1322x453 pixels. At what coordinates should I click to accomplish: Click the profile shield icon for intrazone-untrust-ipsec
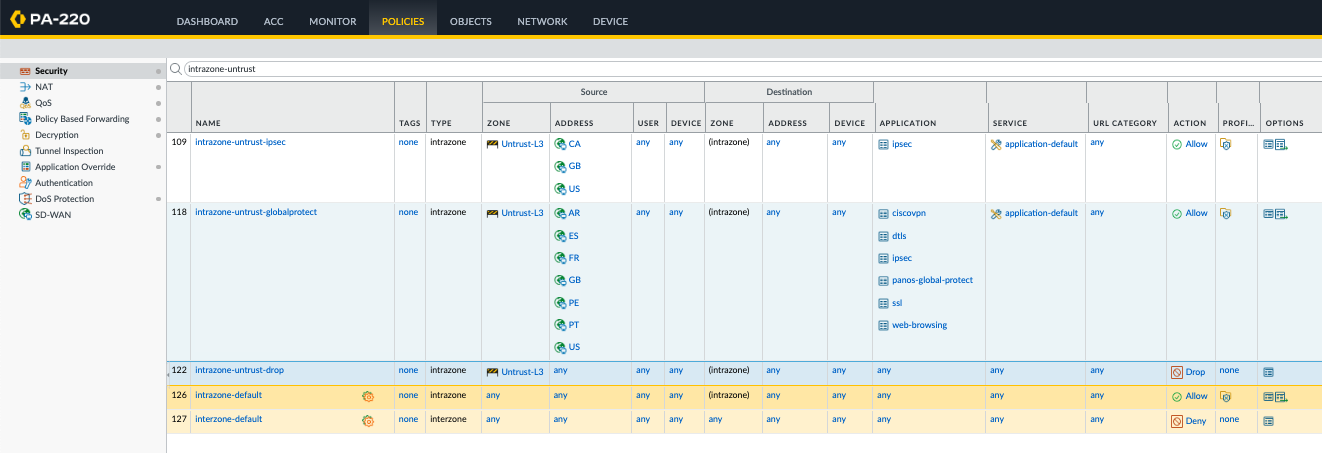[x=1225, y=144]
